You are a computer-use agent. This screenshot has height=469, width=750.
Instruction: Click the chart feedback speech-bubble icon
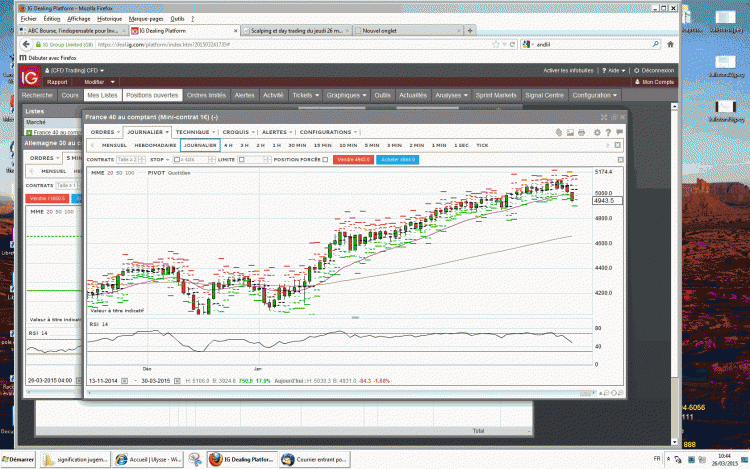click(619, 132)
